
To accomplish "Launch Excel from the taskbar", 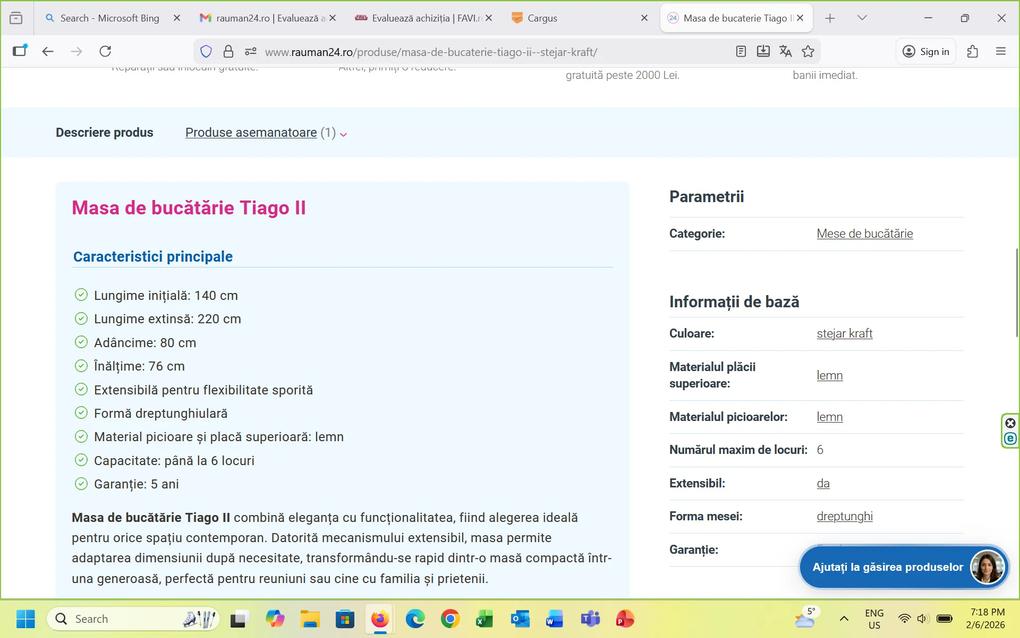I will 484,619.
